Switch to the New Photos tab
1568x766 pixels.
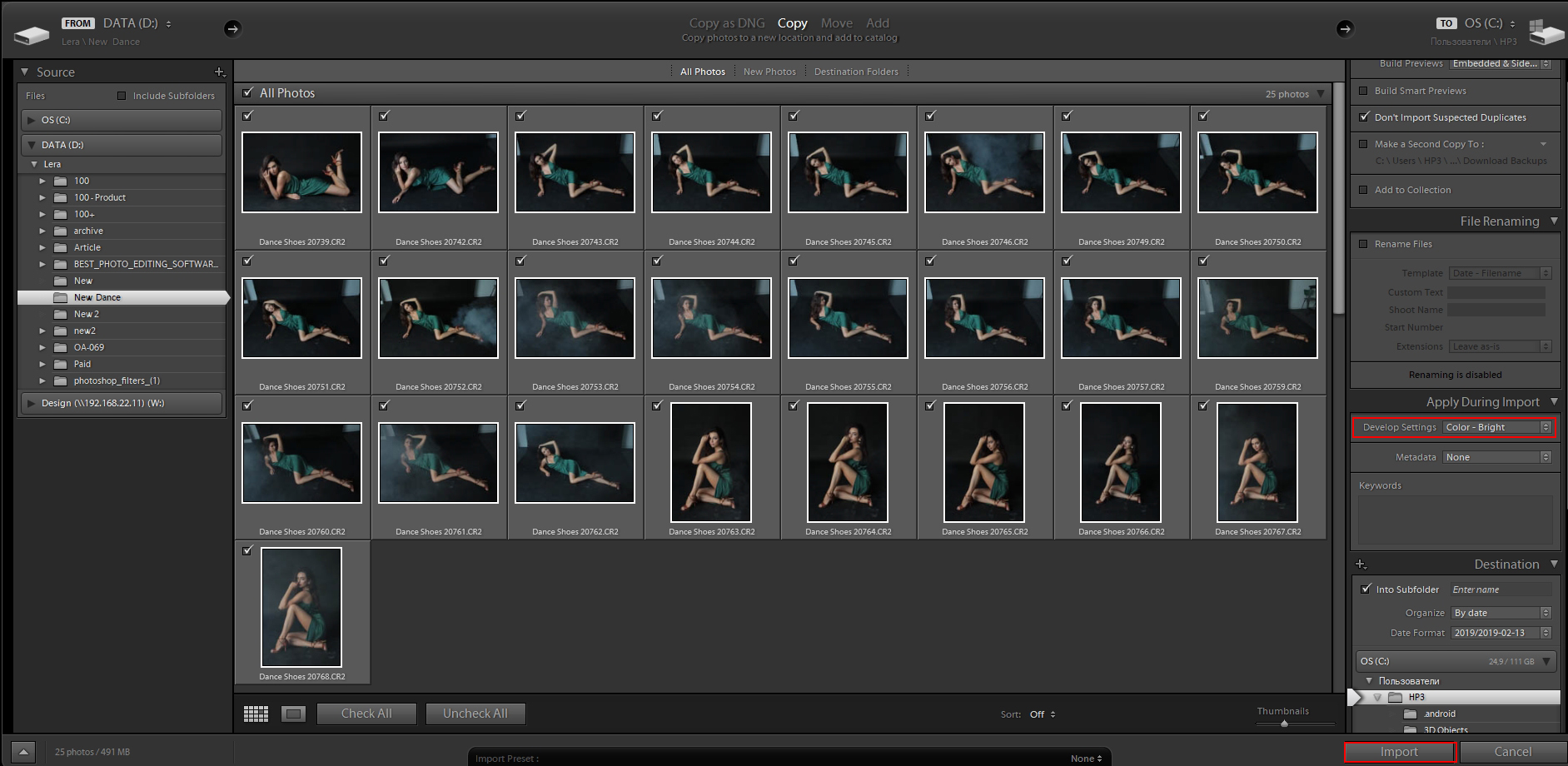pos(769,71)
